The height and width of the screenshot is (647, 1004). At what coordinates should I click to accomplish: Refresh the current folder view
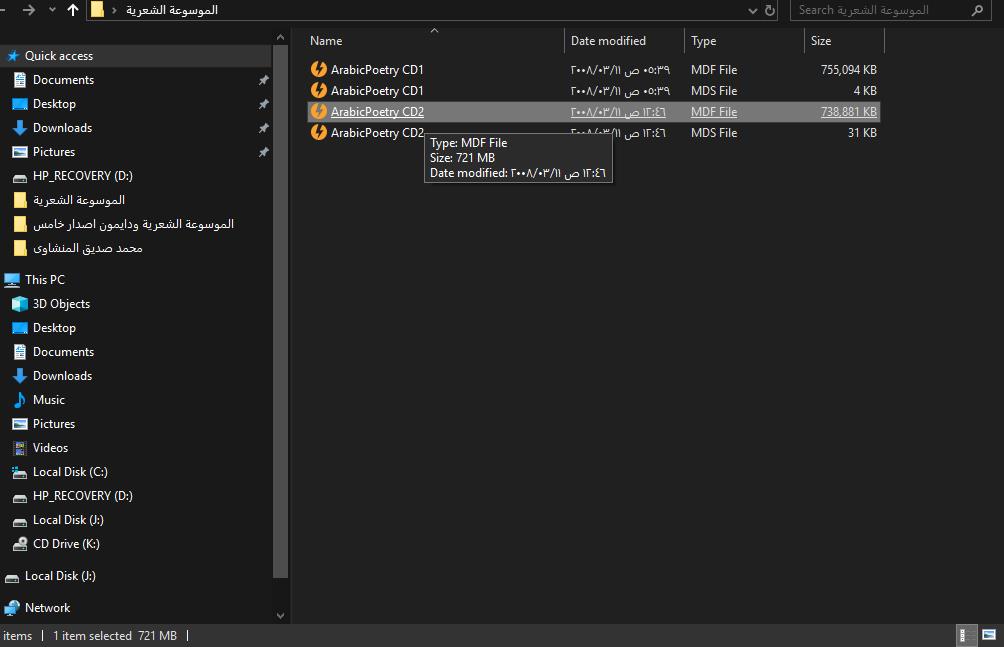tap(770, 10)
